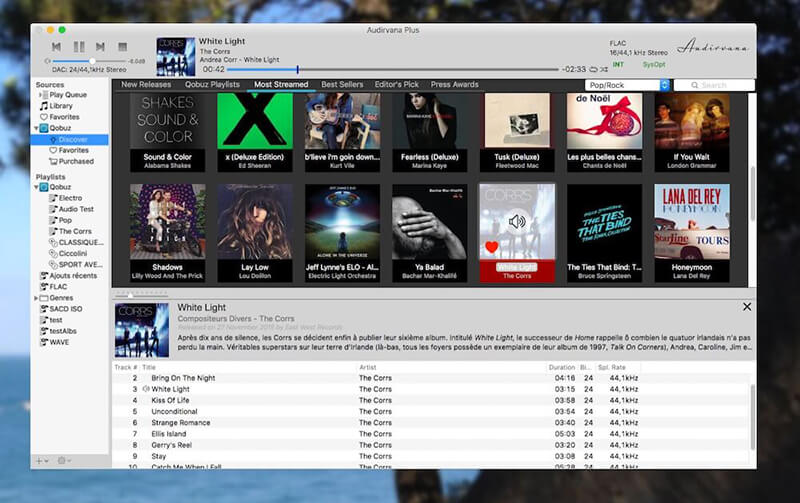
Task: Click the red heart on White Light album
Action: coord(491,247)
